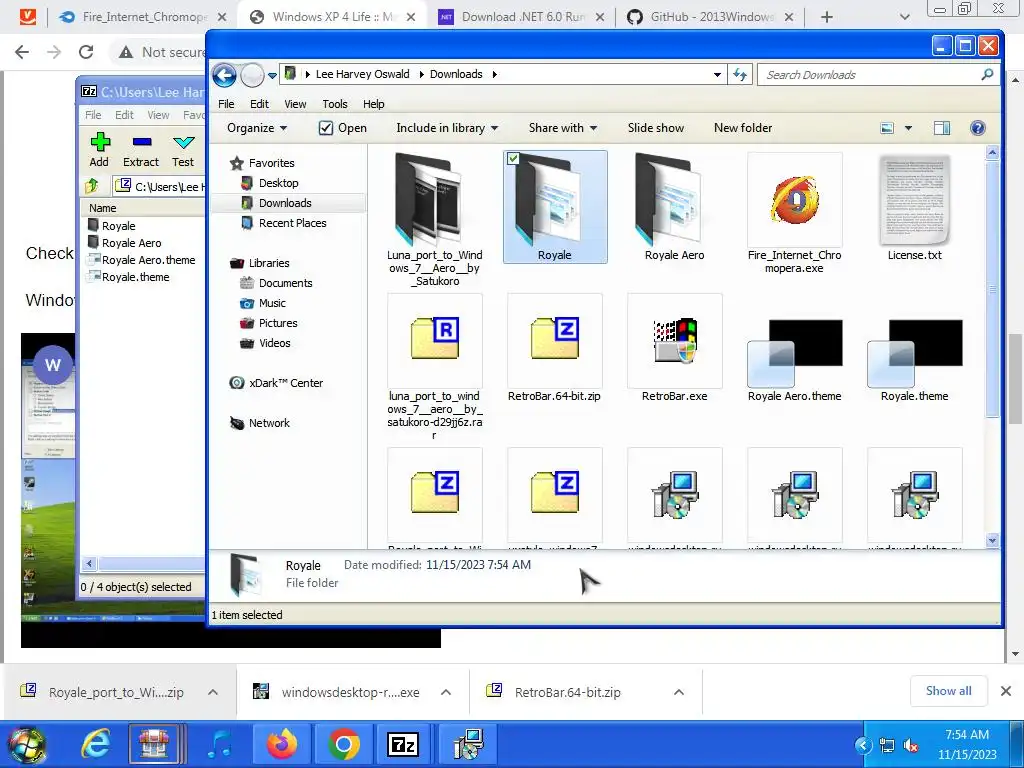Click the muted volume tray icon
Image resolution: width=1024 pixels, height=768 pixels.
click(911, 745)
